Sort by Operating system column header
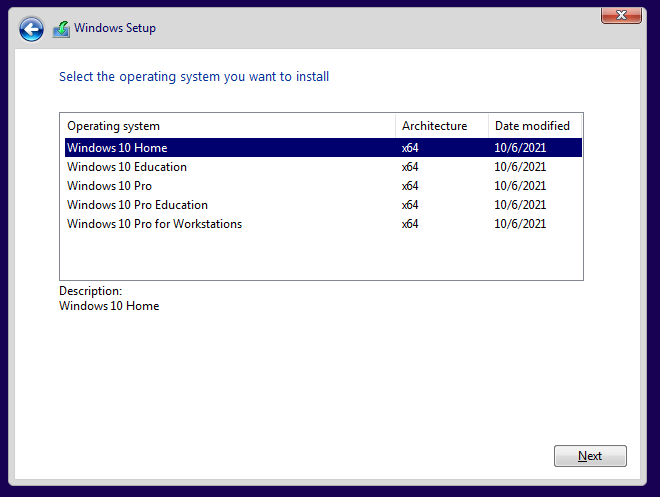This screenshot has width=660, height=497. 228,126
